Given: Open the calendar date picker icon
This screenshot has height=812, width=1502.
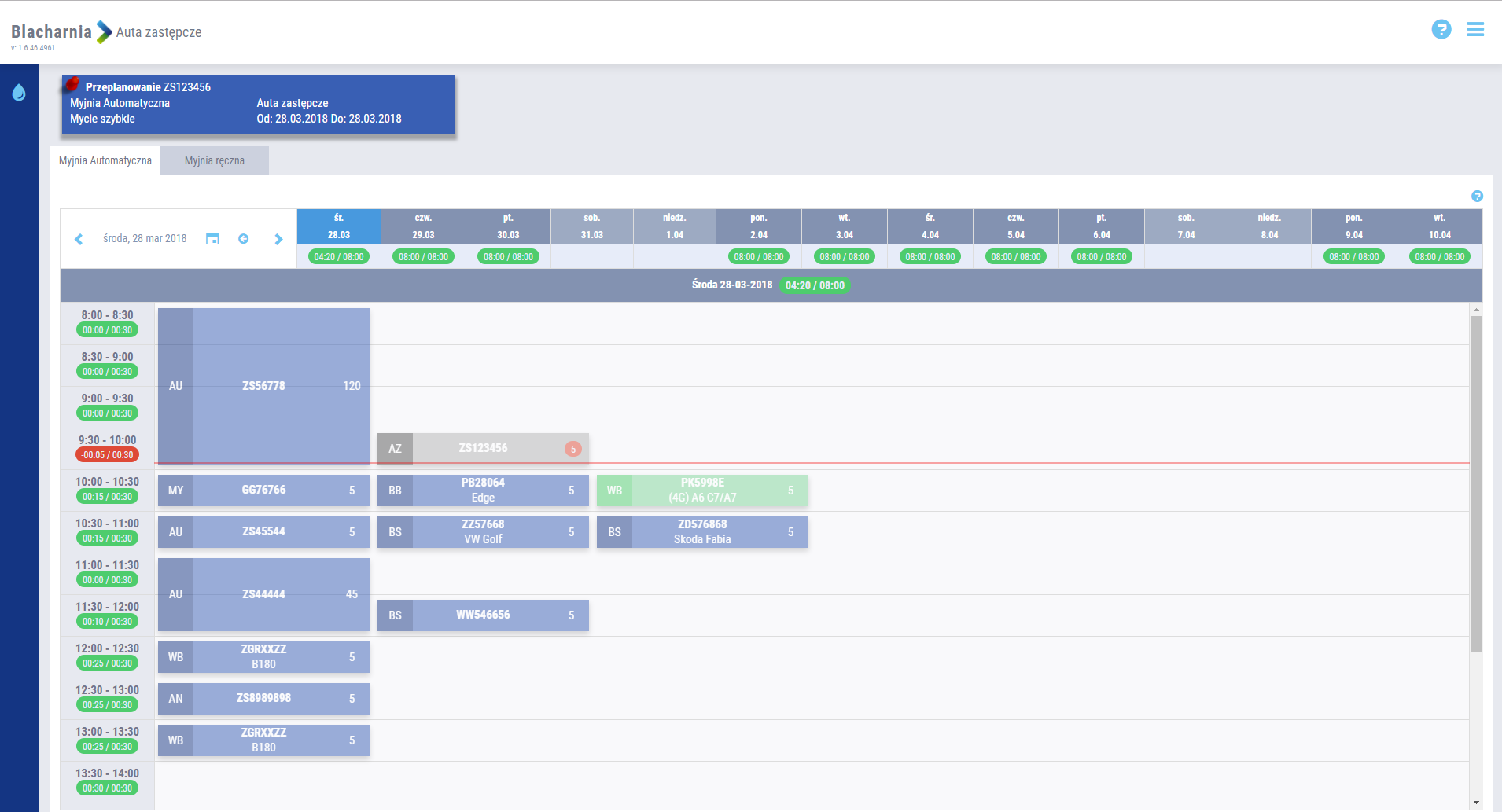Looking at the screenshot, I should click(212, 239).
